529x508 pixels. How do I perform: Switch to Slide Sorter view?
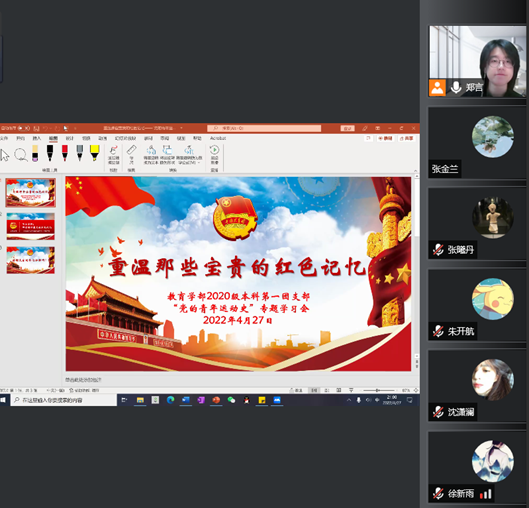point(327,390)
